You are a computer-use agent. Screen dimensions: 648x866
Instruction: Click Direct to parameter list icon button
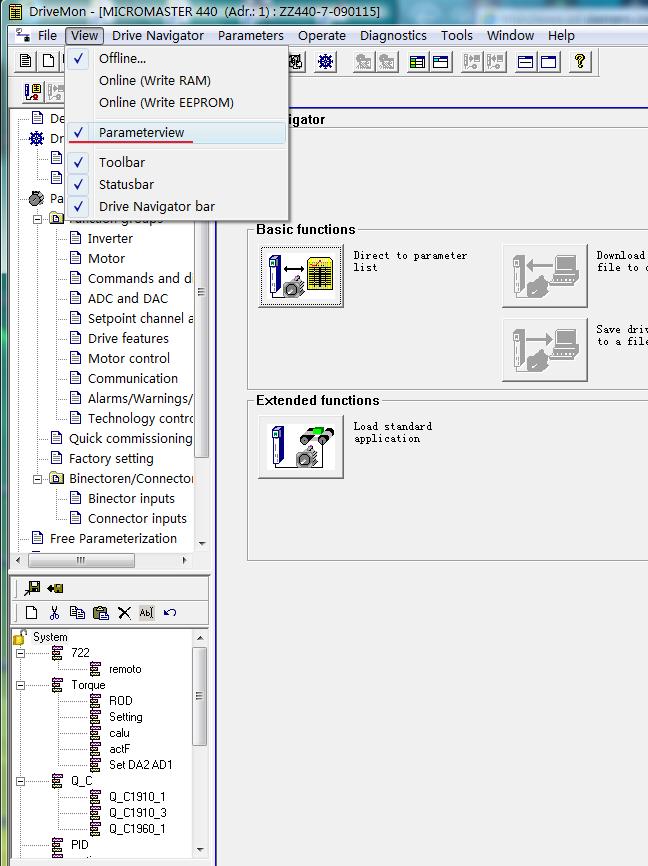point(301,276)
